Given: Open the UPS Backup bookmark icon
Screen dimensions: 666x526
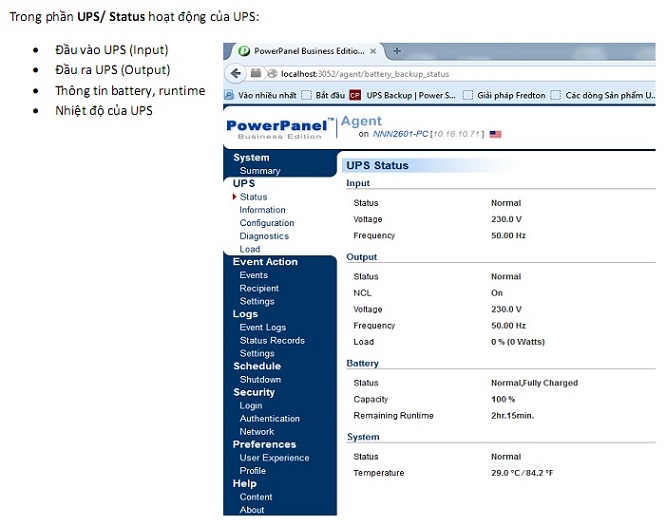Looking at the screenshot, I should tap(355, 95).
